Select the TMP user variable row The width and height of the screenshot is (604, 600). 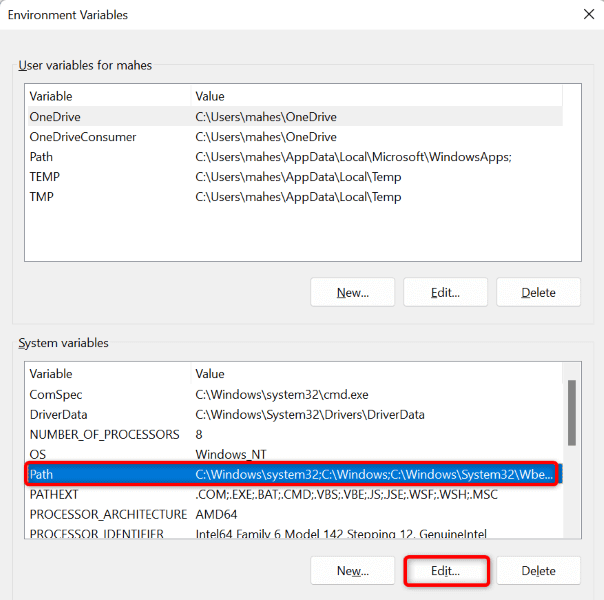click(x=295, y=197)
